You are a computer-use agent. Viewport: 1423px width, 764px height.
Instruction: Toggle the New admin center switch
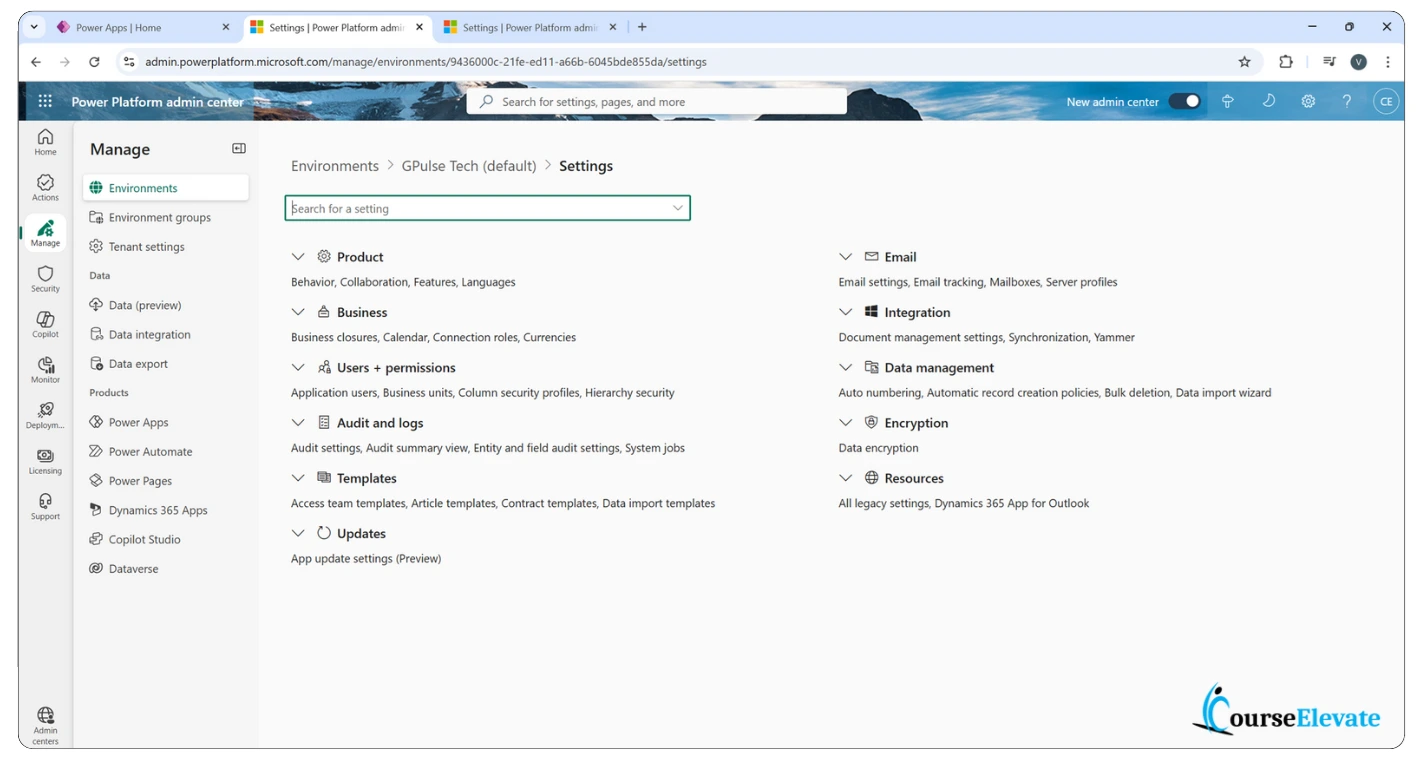pyautogui.click(x=1184, y=101)
